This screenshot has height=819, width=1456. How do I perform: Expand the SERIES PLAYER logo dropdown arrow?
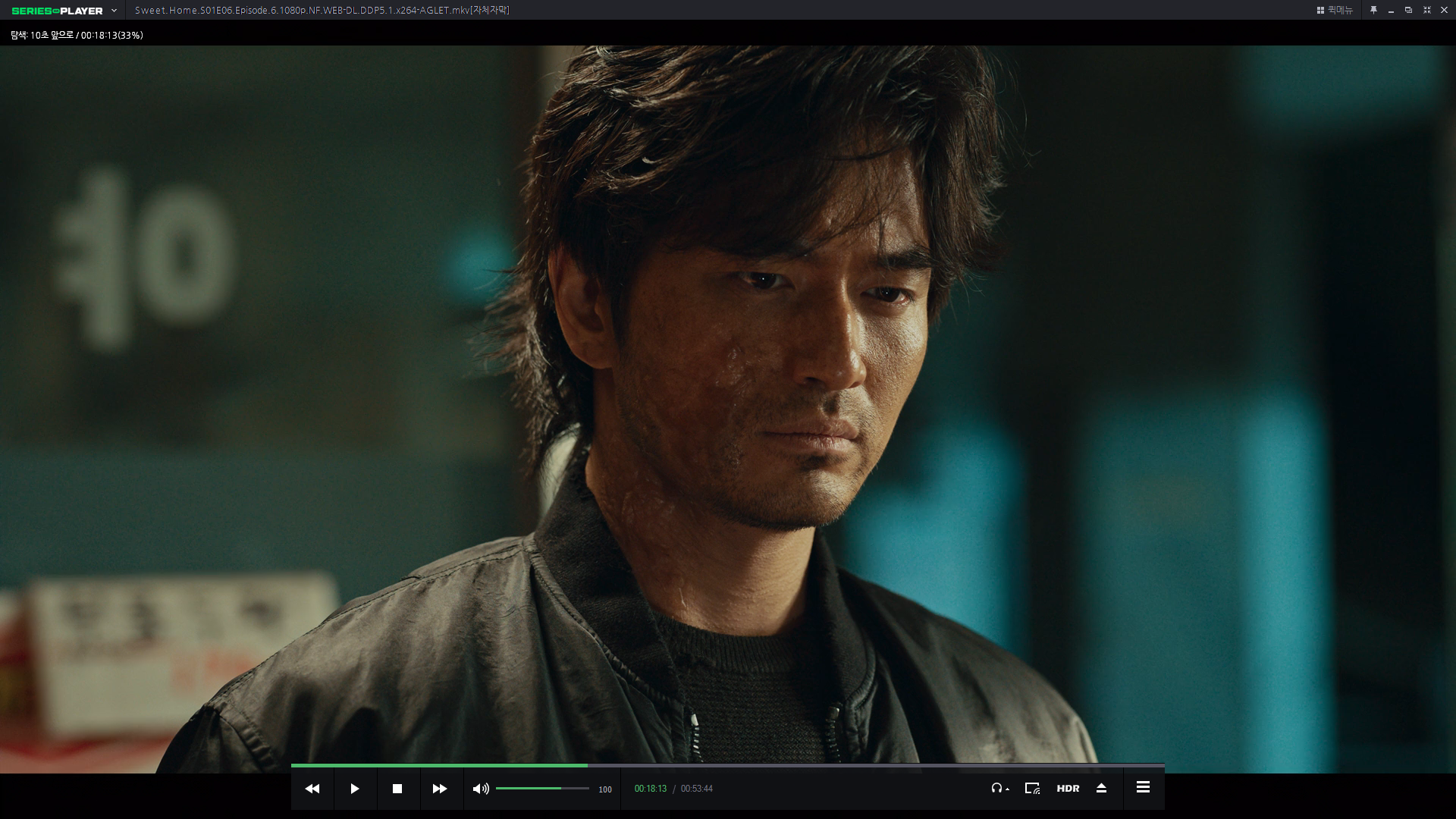(x=114, y=11)
